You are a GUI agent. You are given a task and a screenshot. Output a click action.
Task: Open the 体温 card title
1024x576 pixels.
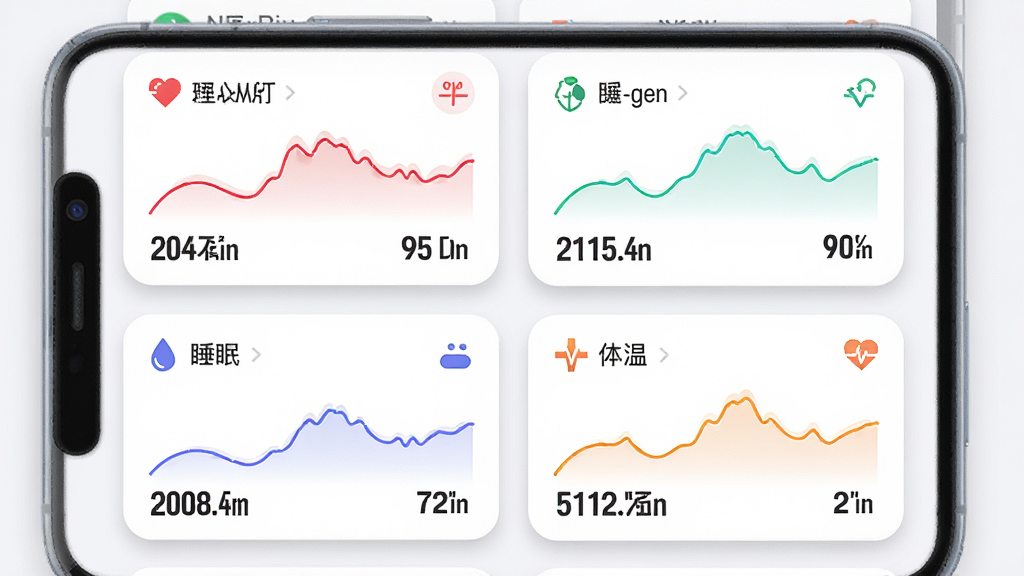tap(622, 355)
